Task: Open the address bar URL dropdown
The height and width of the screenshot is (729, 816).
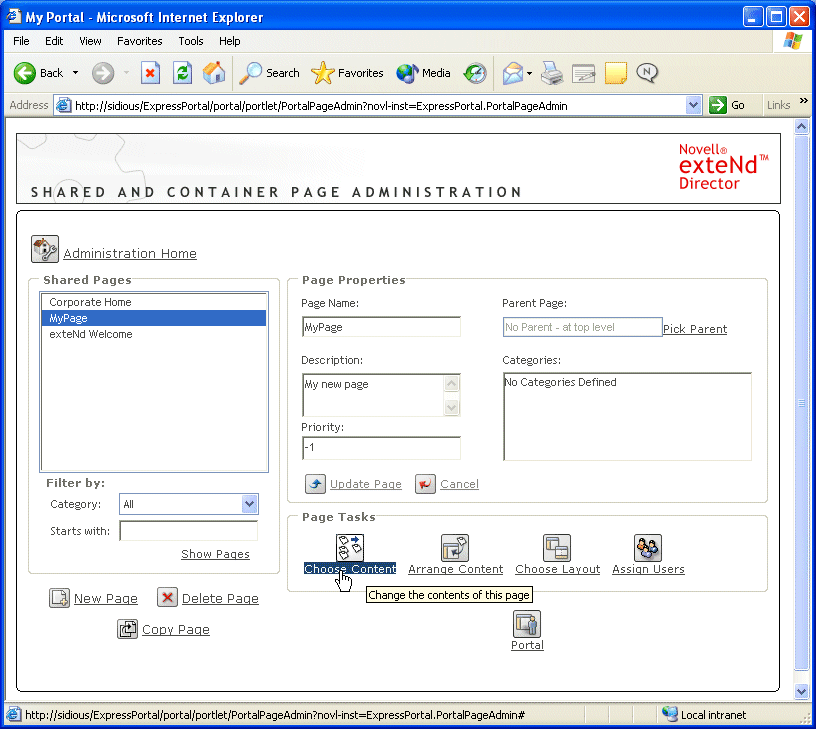Action: coord(694,105)
